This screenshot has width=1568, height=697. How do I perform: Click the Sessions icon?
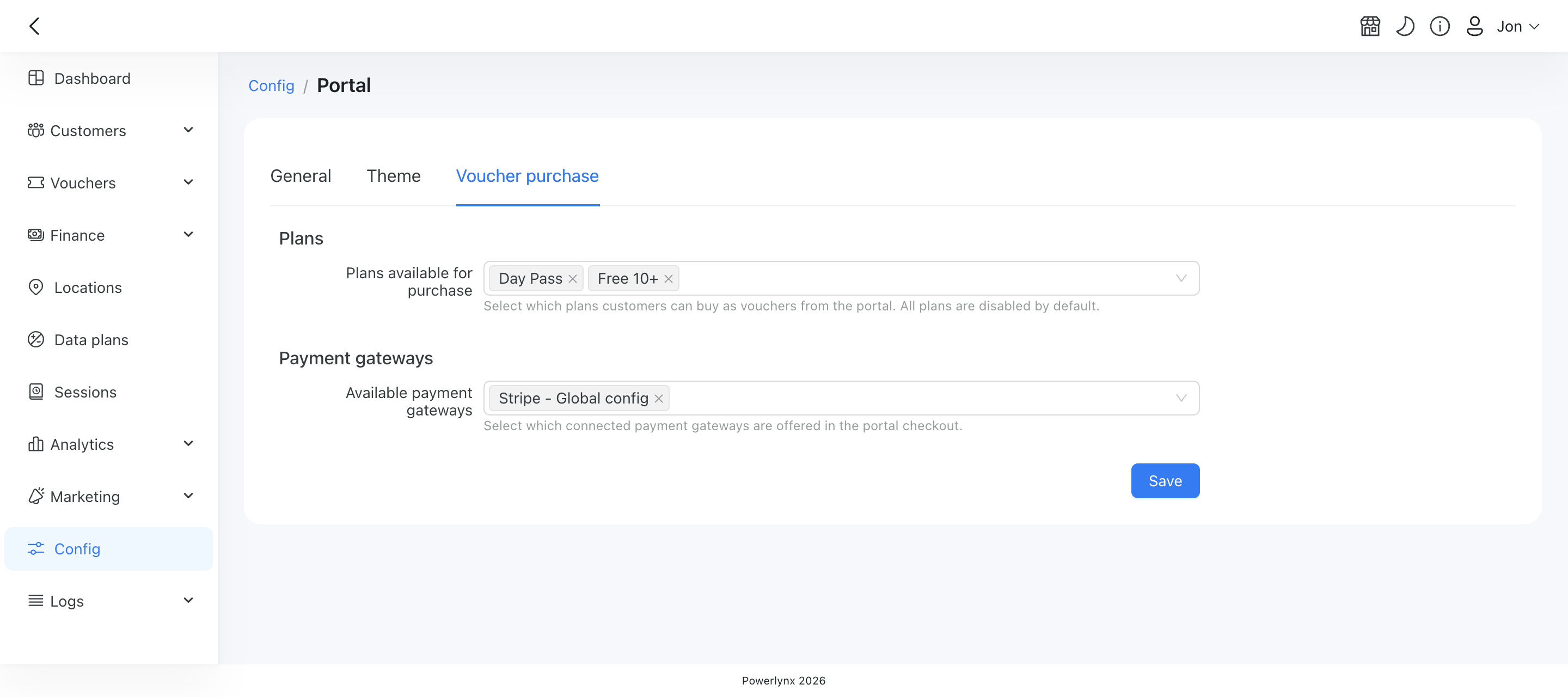tap(36, 392)
